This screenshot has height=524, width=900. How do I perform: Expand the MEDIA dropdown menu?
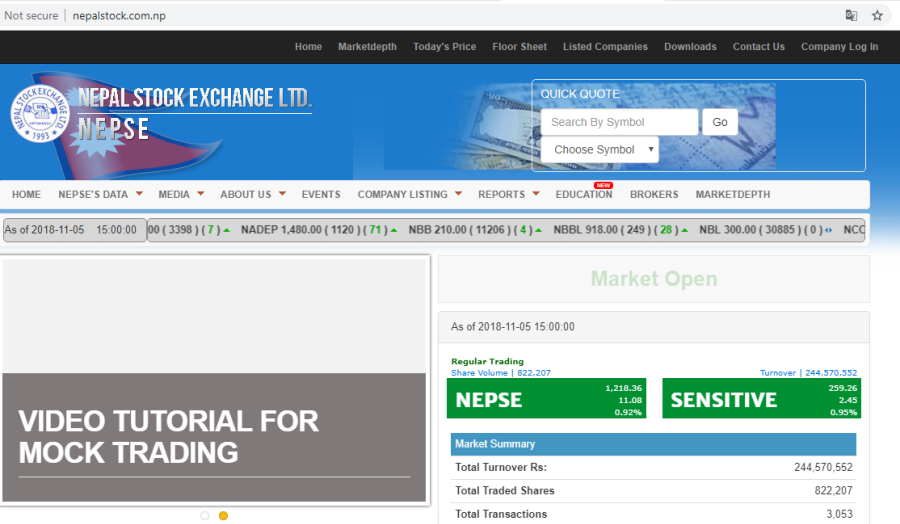pos(181,195)
